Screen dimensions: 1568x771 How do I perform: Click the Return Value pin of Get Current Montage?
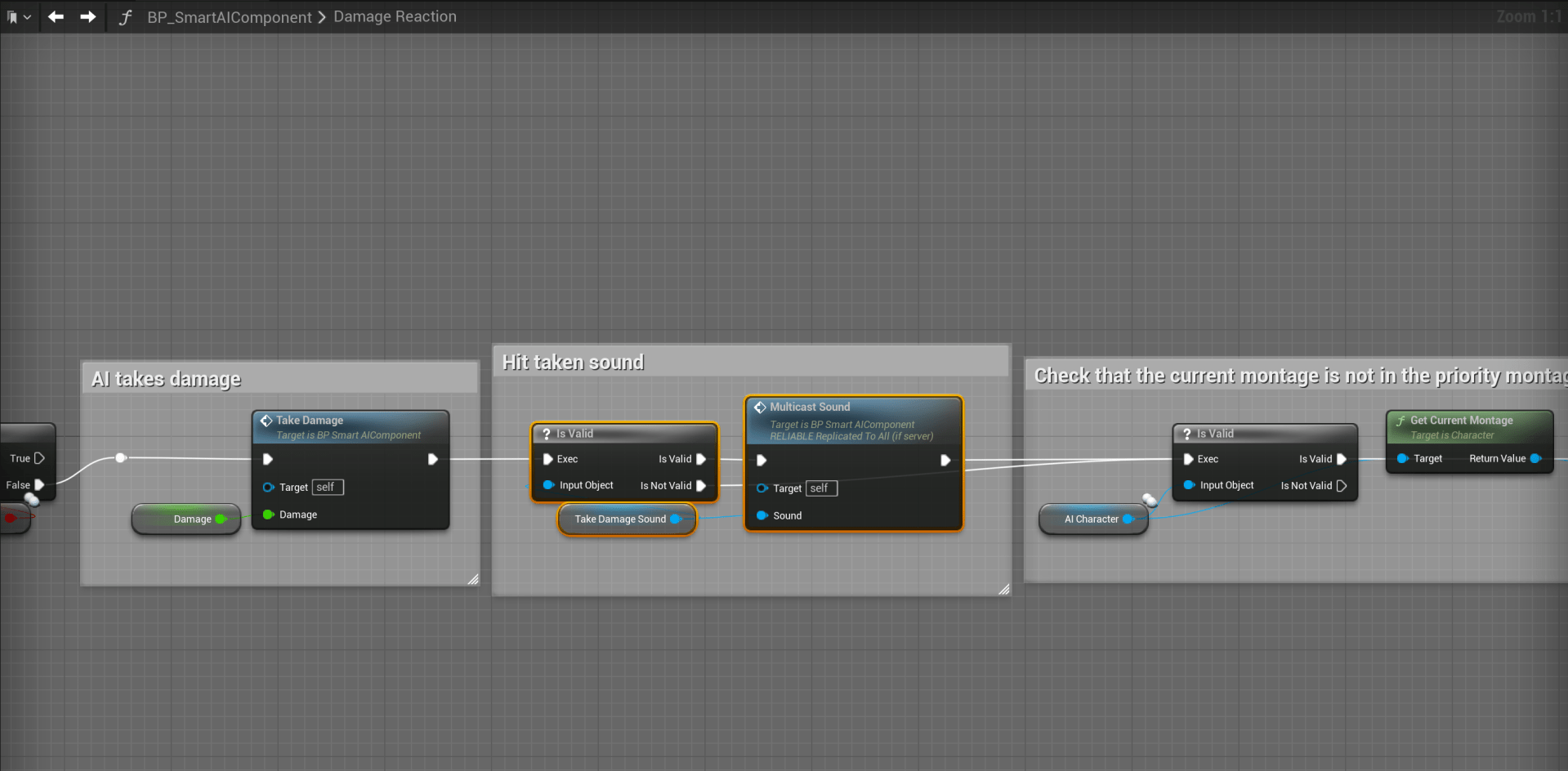(1535, 459)
